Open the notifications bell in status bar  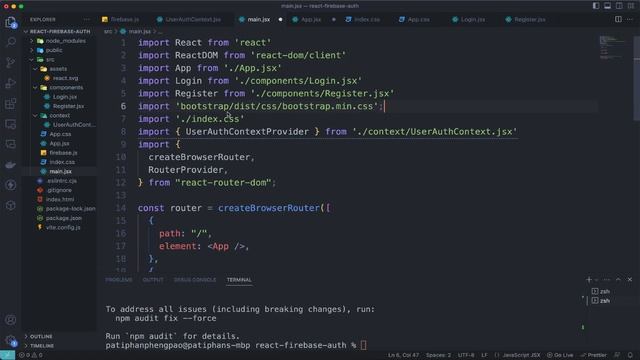(x=630, y=355)
